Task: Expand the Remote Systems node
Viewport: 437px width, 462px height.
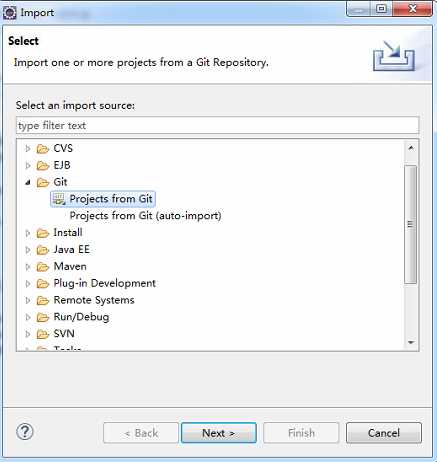Action: pos(28,300)
